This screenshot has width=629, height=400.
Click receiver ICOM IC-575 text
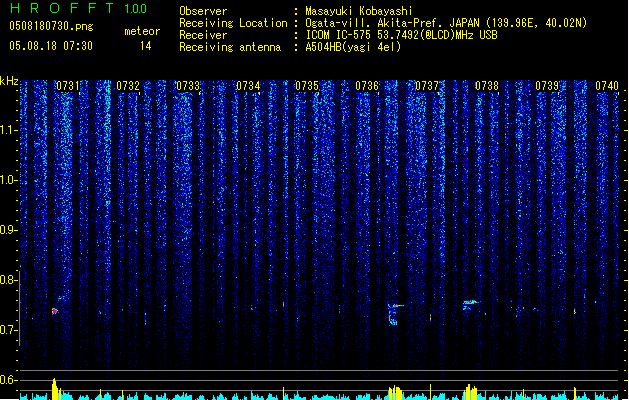pyautogui.click(x=401, y=35)
